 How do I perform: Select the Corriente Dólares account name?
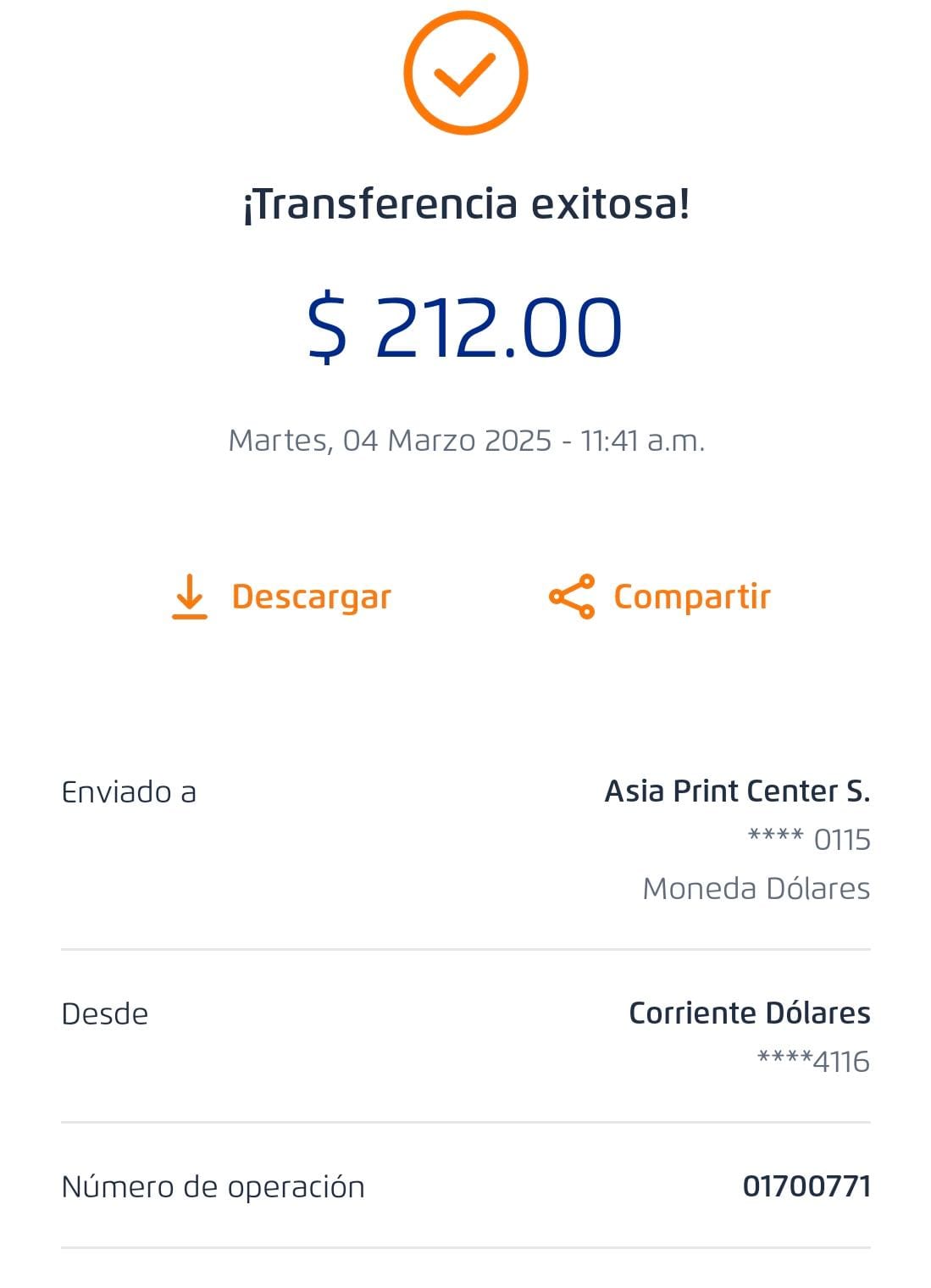749,1013
